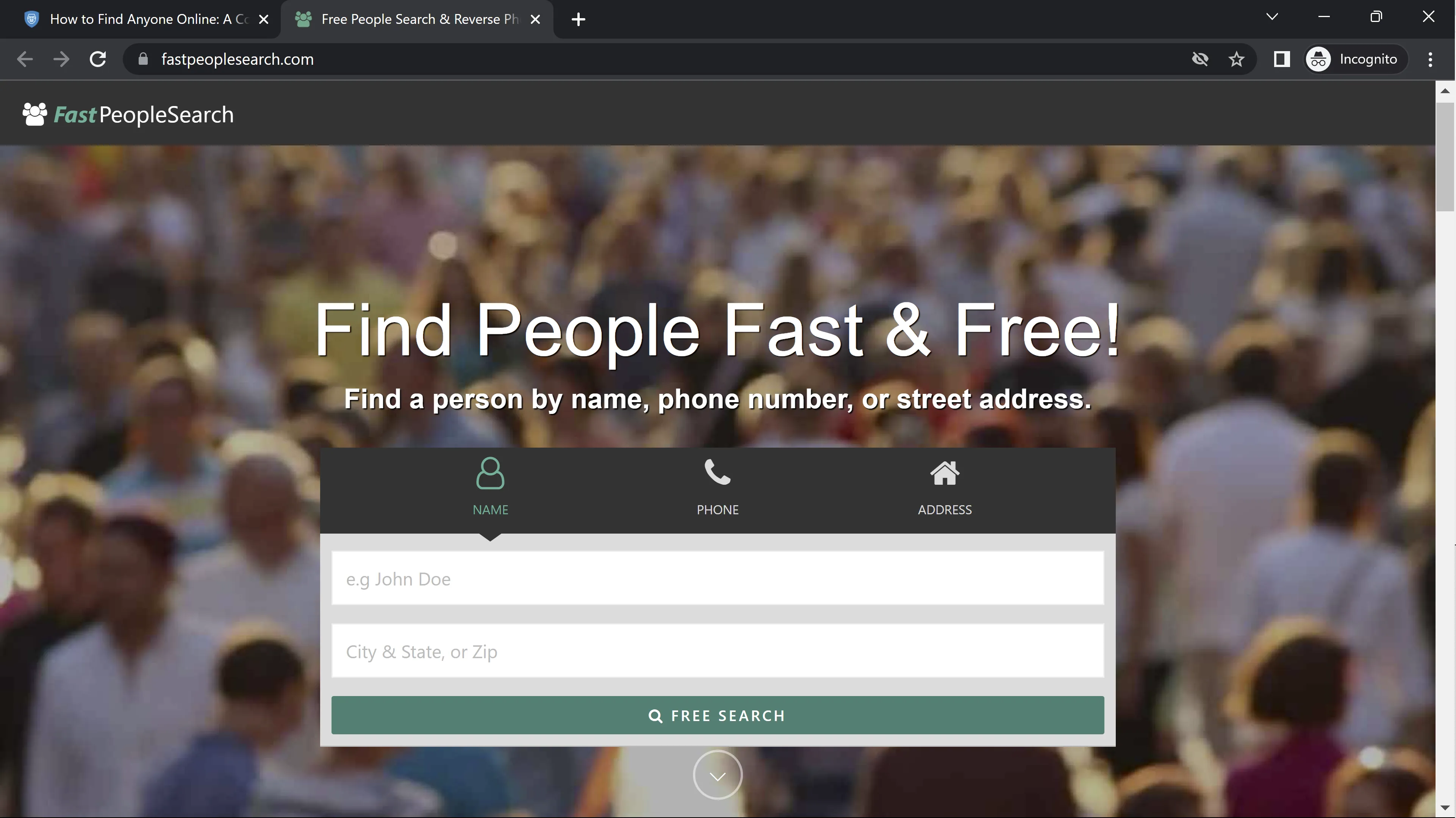Image resolution: width=1456 pixels, height=818 pixels.
Task: Click the scroll-down circle chevron
Action: click(x=717, y=776)
